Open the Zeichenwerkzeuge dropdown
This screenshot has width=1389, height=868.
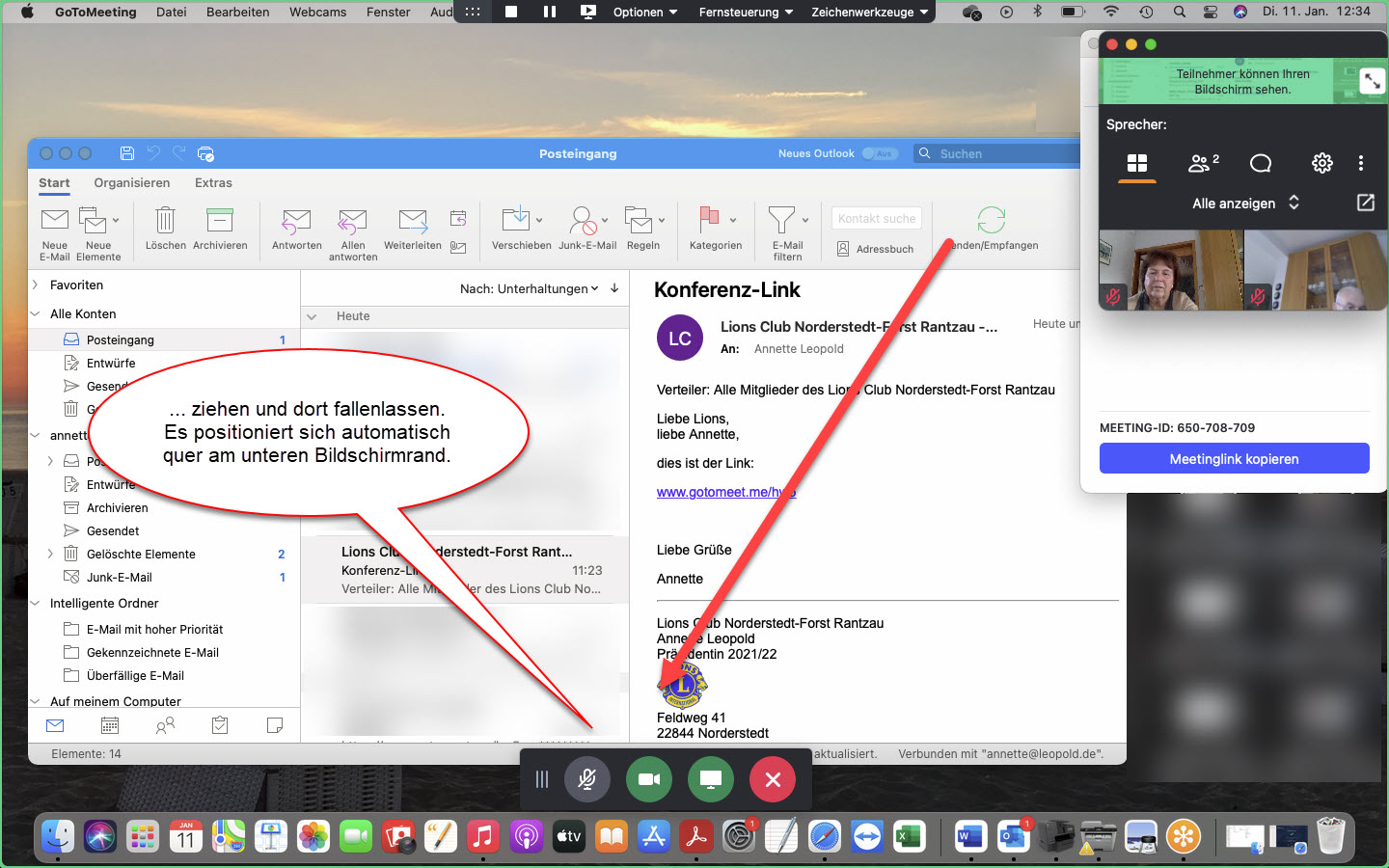click(870, 12)
